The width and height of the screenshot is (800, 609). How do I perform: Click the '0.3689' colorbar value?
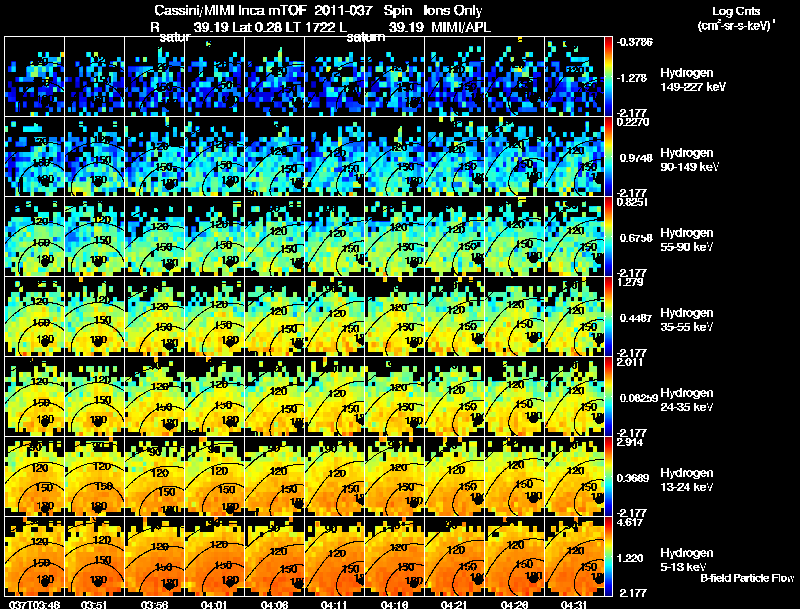[633, 478]
